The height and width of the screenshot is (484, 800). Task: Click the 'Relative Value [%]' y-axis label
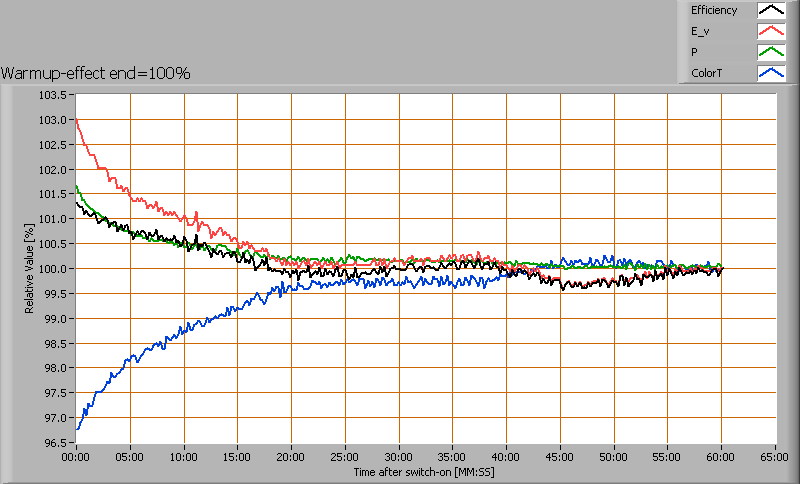[31, 269]
